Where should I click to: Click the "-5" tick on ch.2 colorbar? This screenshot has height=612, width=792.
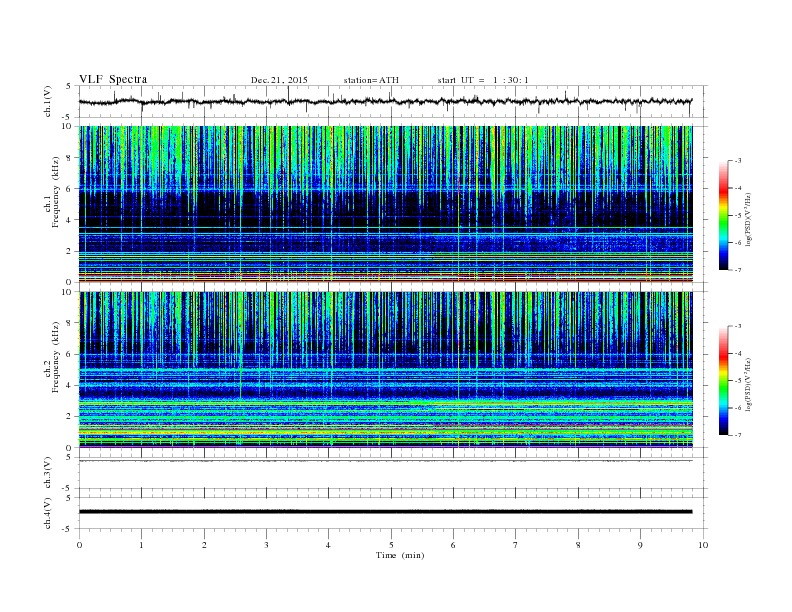tap(738, 381)
